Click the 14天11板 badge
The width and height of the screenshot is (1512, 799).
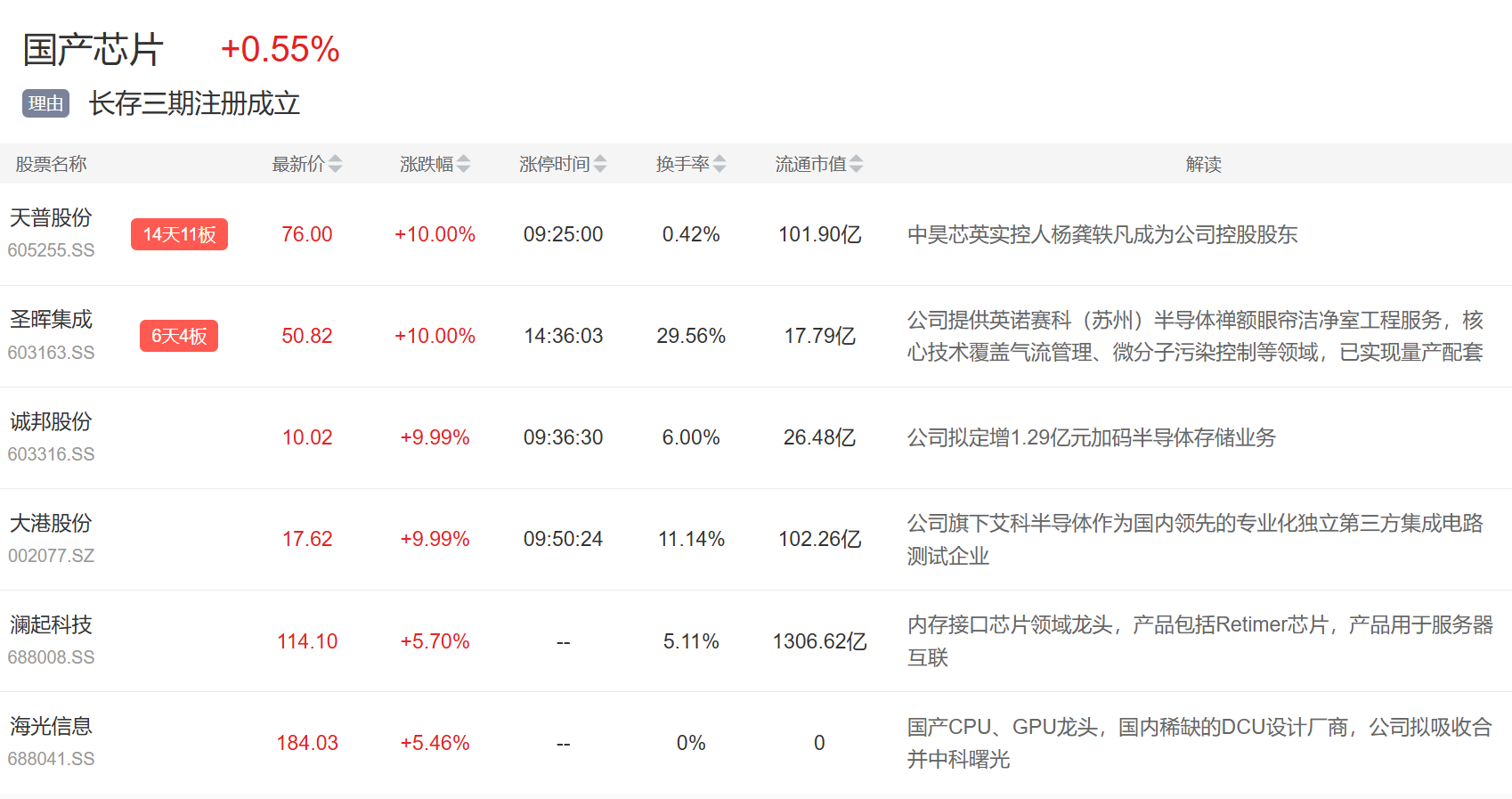pos(179,234)
